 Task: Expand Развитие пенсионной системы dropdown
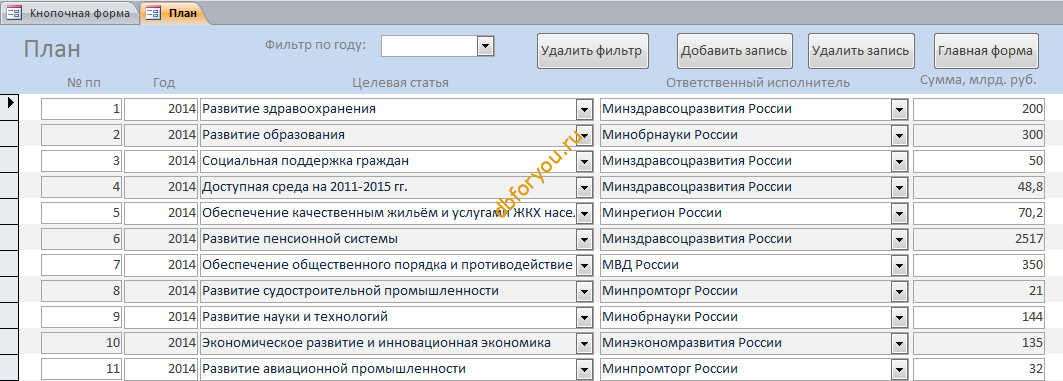pyautogui.click(x=584, y=239)
